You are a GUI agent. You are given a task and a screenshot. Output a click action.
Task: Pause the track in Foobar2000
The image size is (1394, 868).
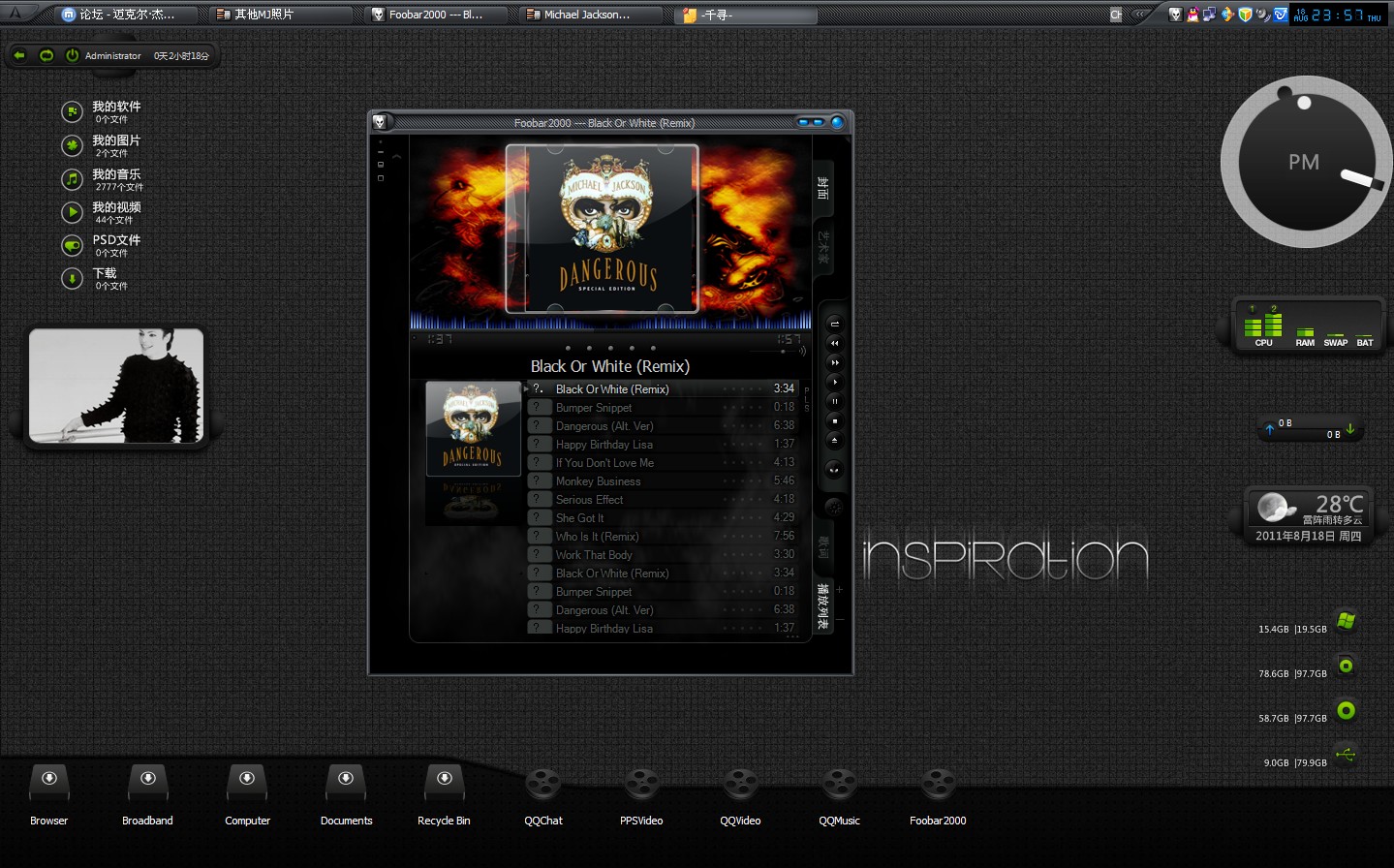coord(834,401)
